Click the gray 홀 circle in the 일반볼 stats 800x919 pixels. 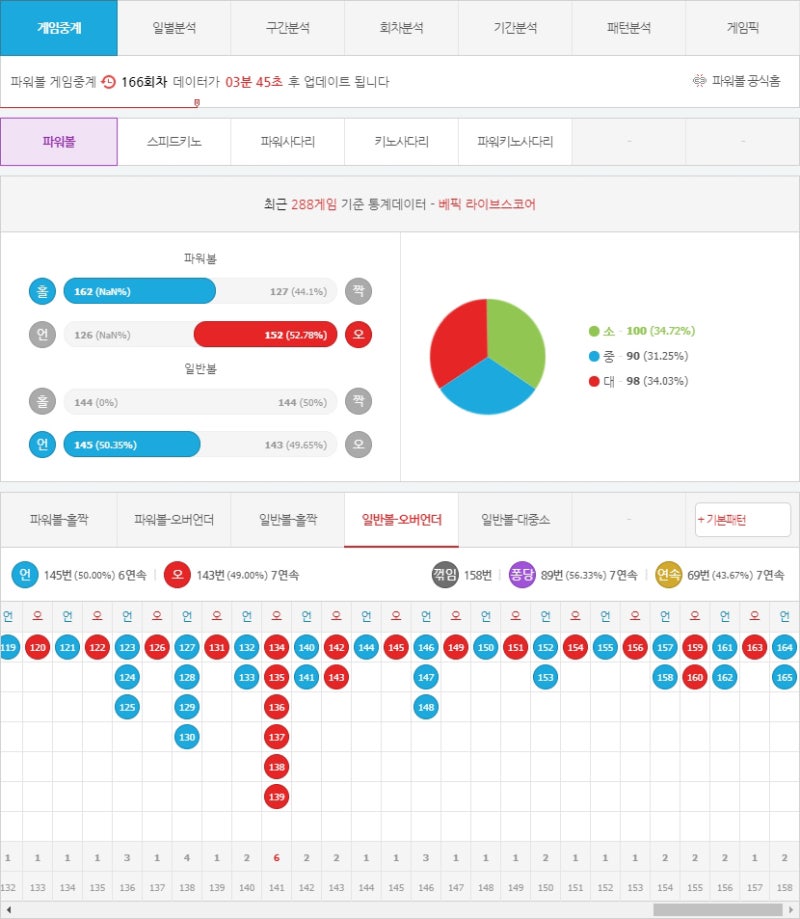(42, 401)
